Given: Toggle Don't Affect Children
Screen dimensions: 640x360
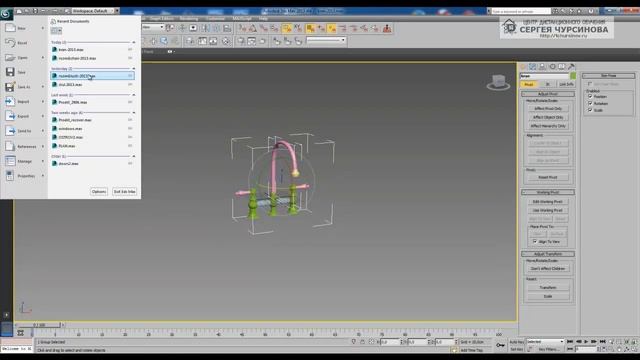Looking at the screenshot, I should (548, 269).
